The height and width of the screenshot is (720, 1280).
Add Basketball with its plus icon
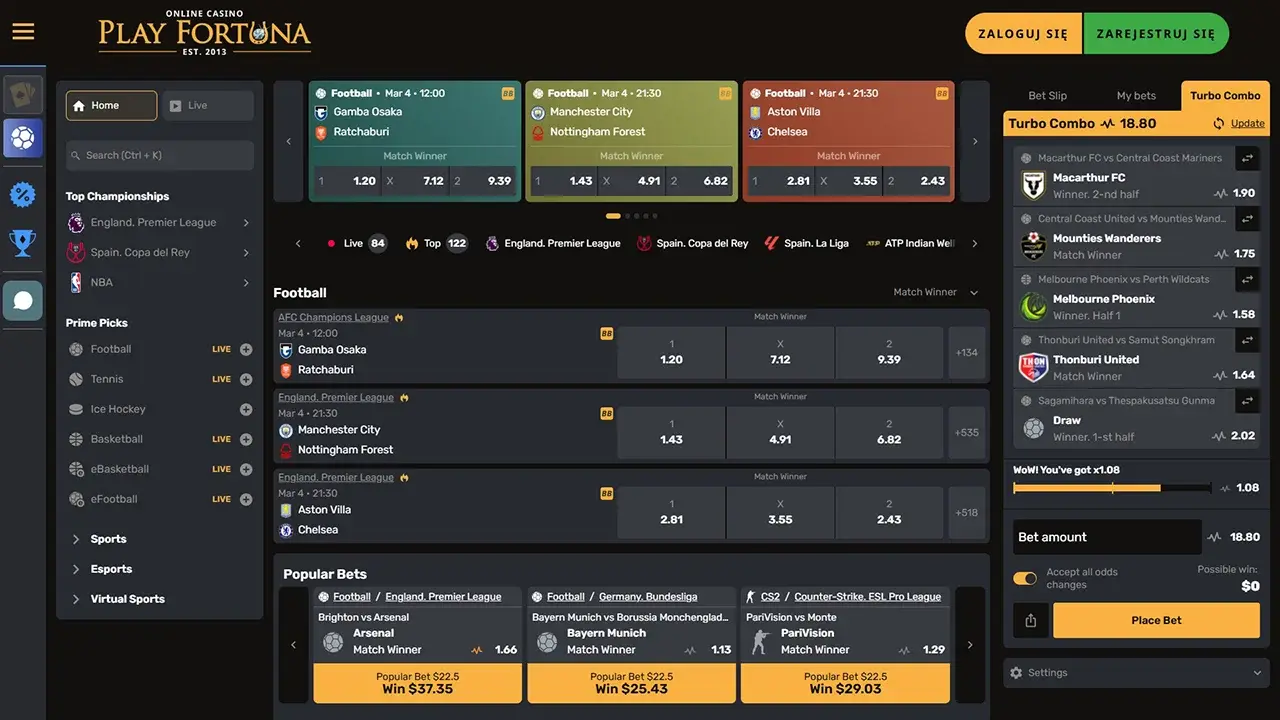246,439
